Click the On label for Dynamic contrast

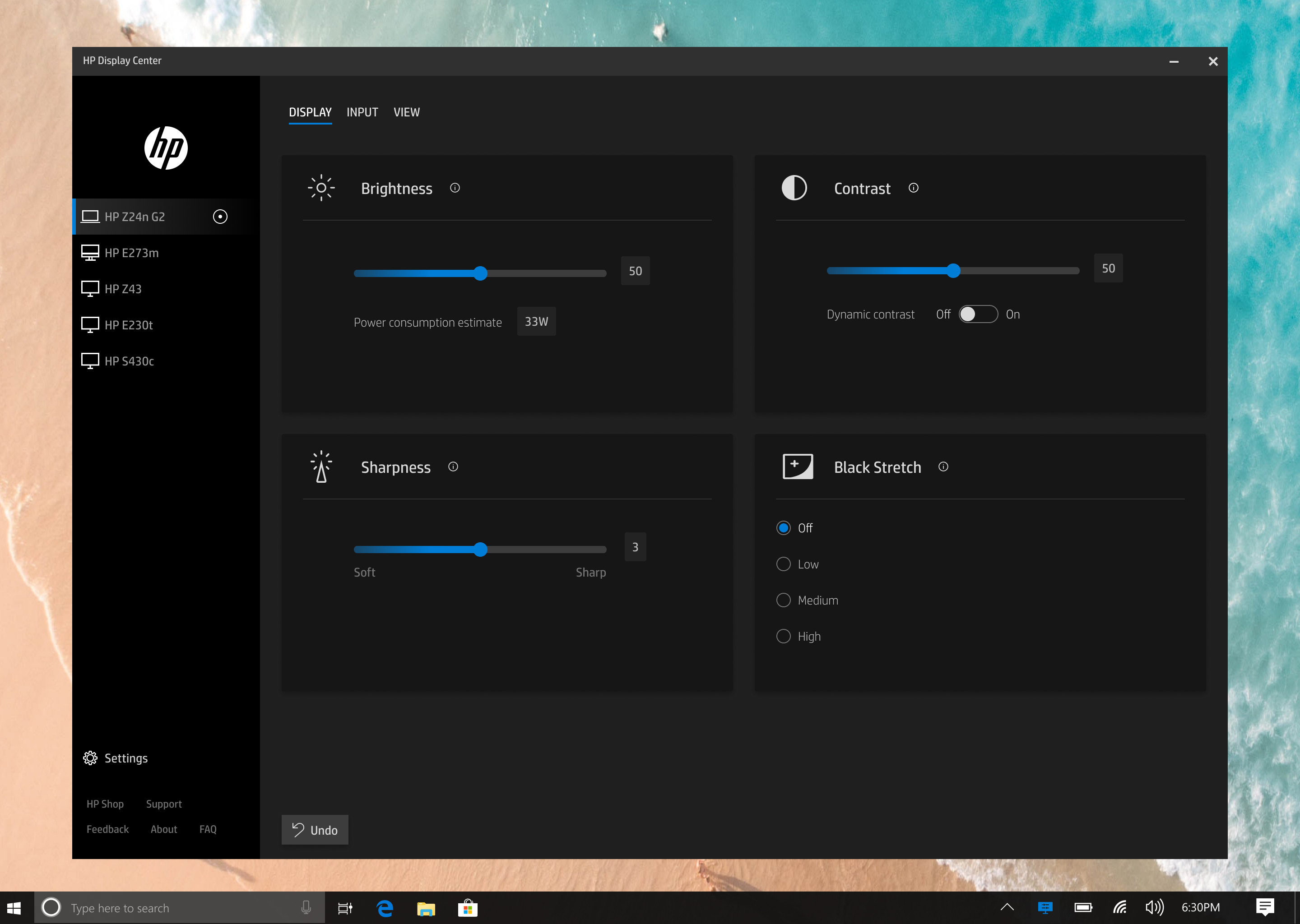coord(1012,314)
